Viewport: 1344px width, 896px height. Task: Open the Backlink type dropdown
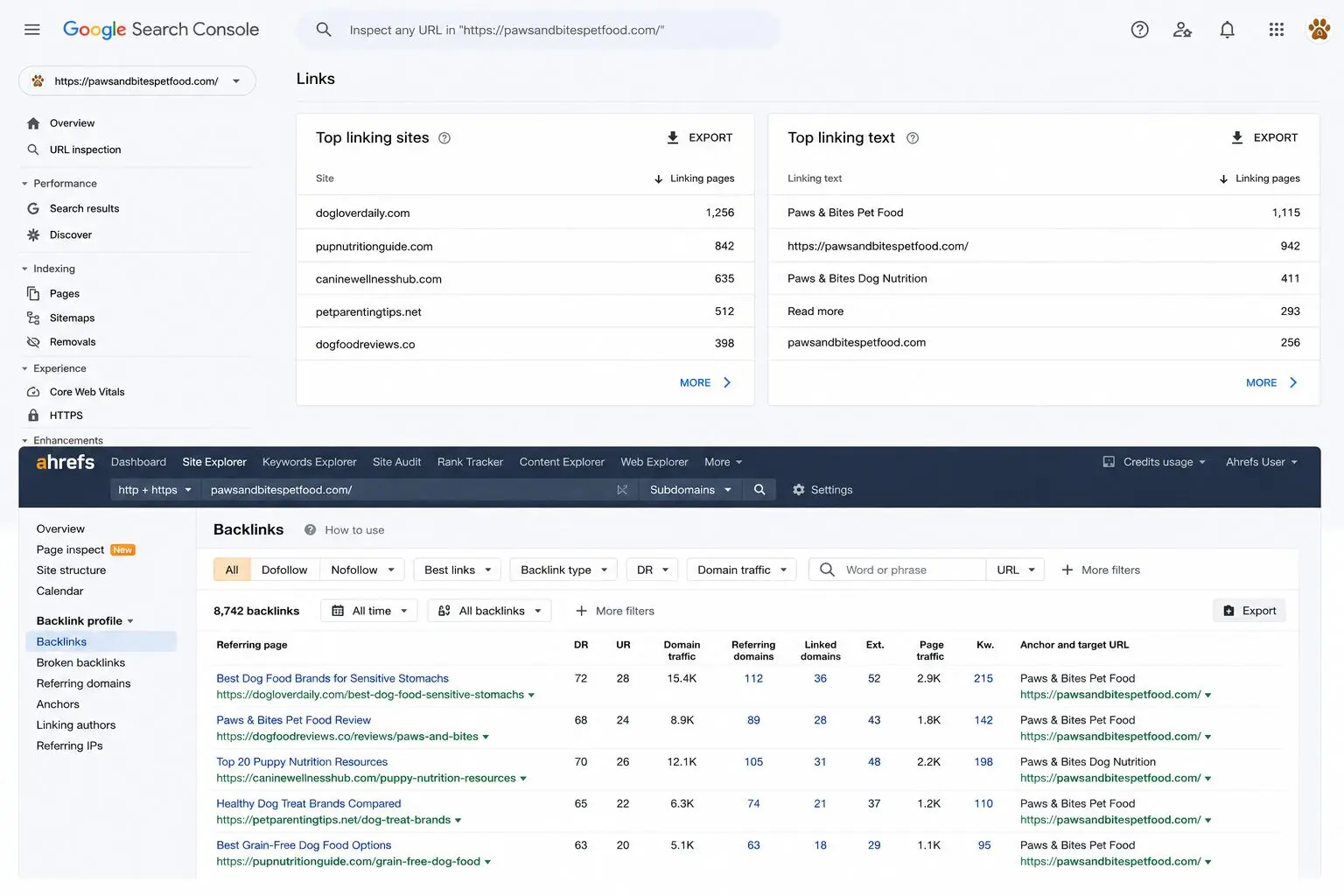(x=563, y=570)
